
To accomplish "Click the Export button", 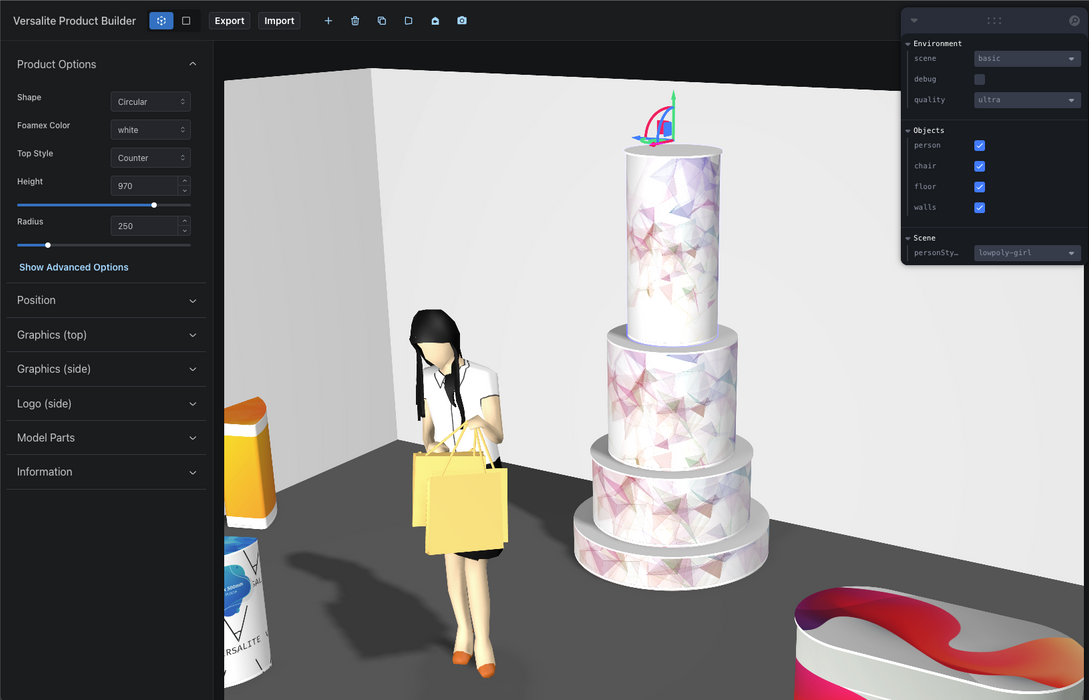I will 229,21.
